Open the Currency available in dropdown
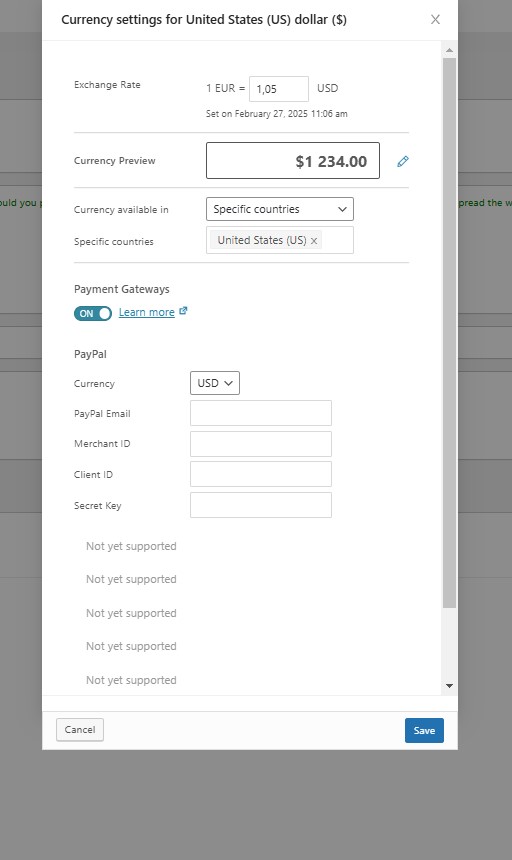 pos(280,209)
